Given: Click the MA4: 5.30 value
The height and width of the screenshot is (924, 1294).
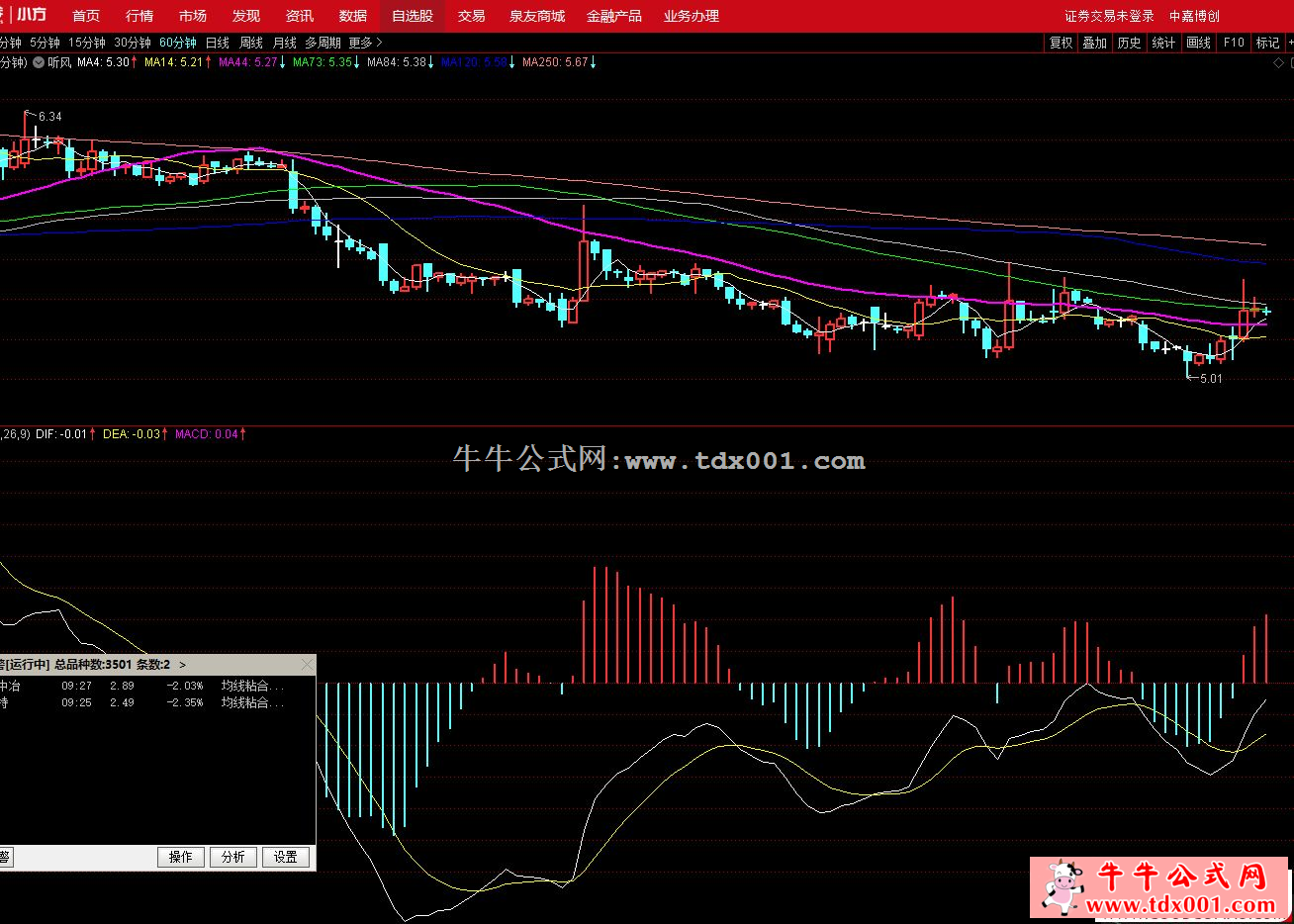Looking at the screenshot, I should pyautogui.click(x=105, y=61).
